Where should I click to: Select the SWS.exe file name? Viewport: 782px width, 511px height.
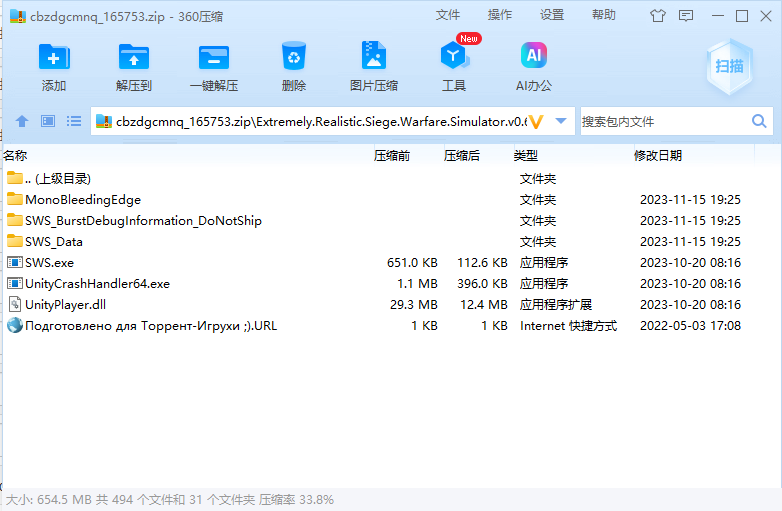(x=49, y=262)
